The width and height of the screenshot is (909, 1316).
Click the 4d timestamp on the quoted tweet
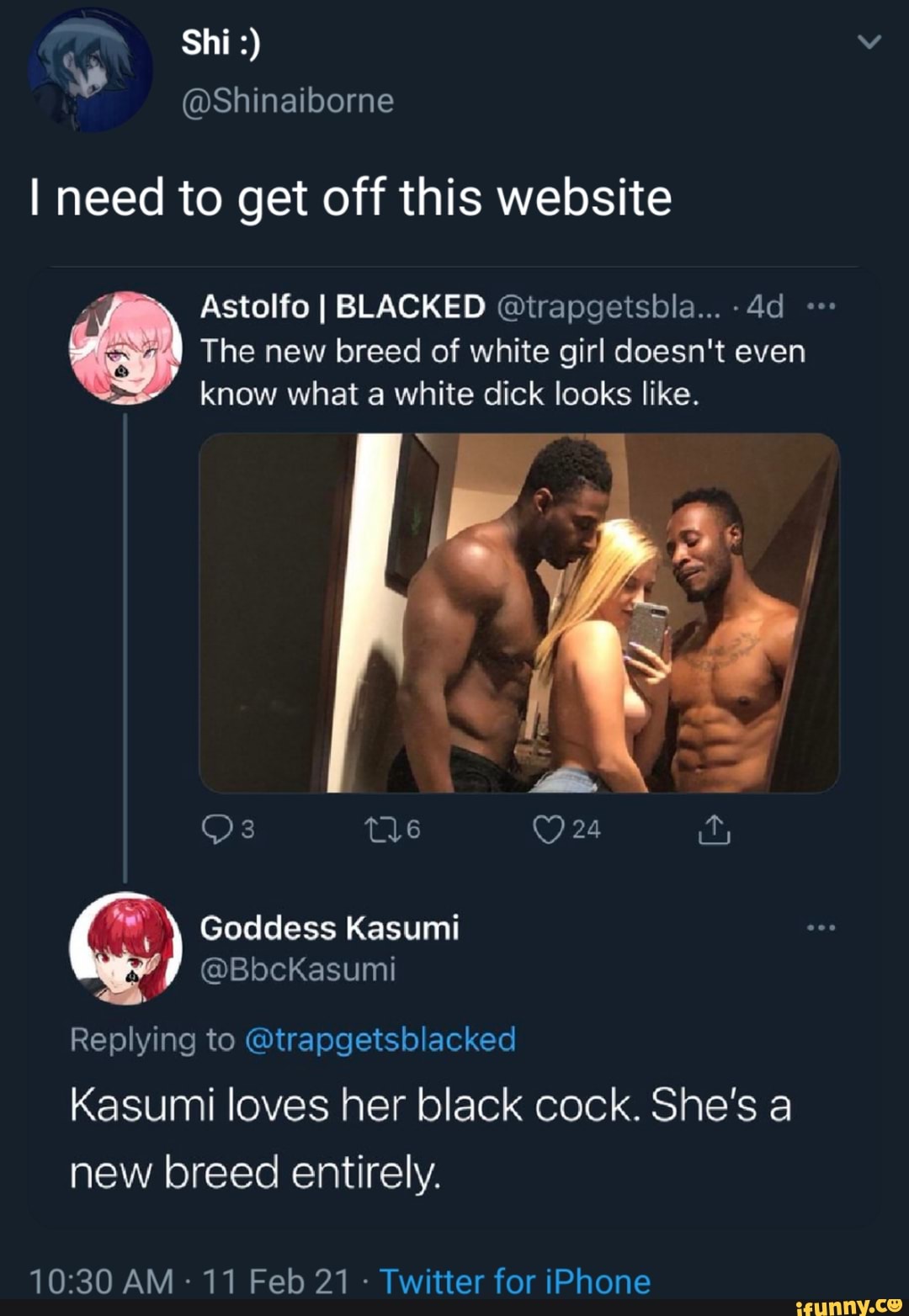coord(764,307)
